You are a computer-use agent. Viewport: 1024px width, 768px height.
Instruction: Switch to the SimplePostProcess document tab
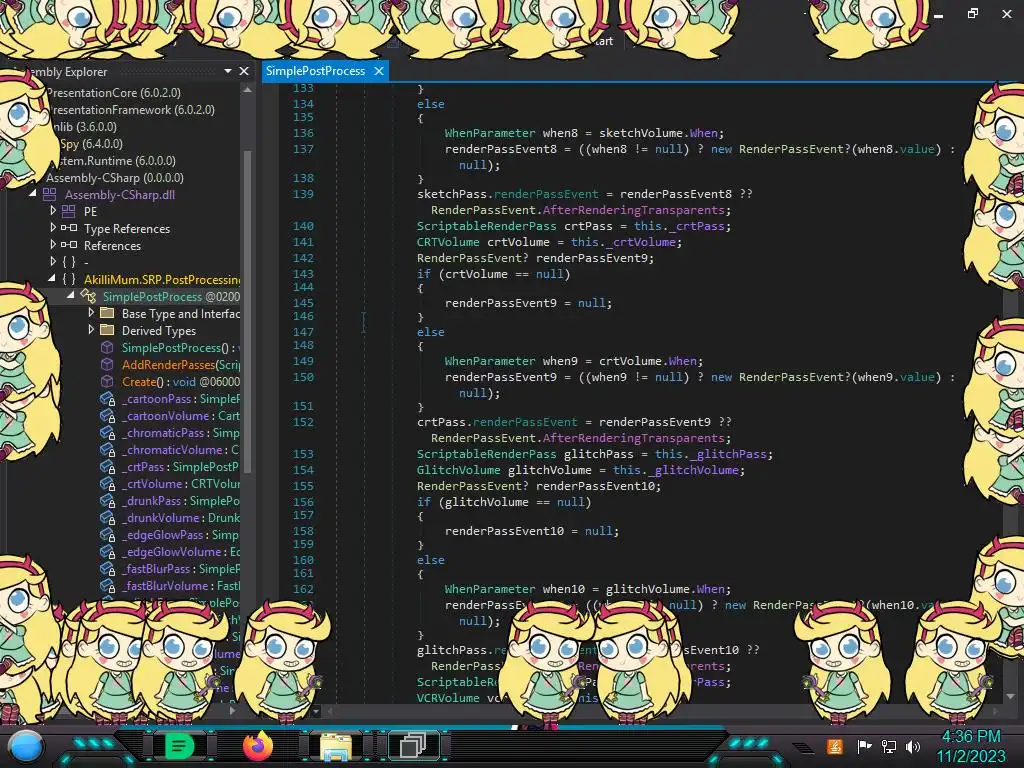click(315, 71)
